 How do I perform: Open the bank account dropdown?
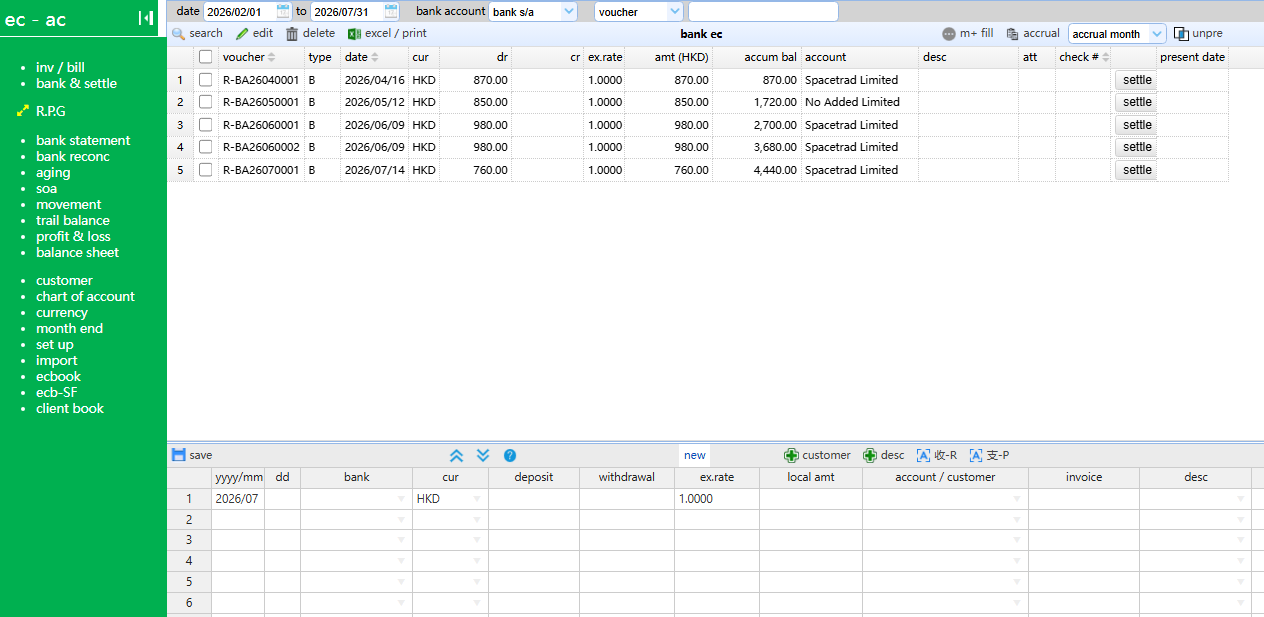click(x=533, y=12)
